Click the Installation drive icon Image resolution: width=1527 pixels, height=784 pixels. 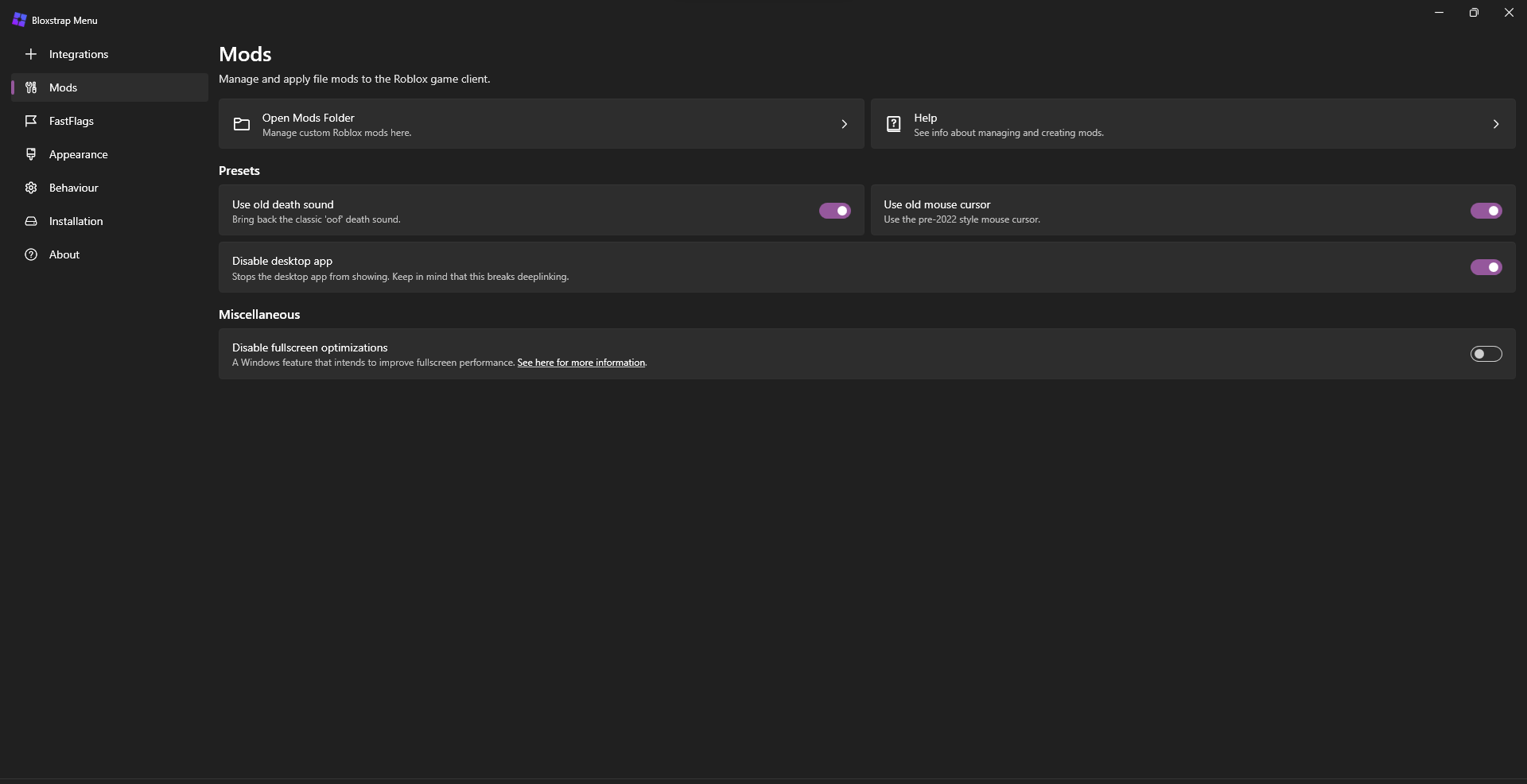[31, 221]
